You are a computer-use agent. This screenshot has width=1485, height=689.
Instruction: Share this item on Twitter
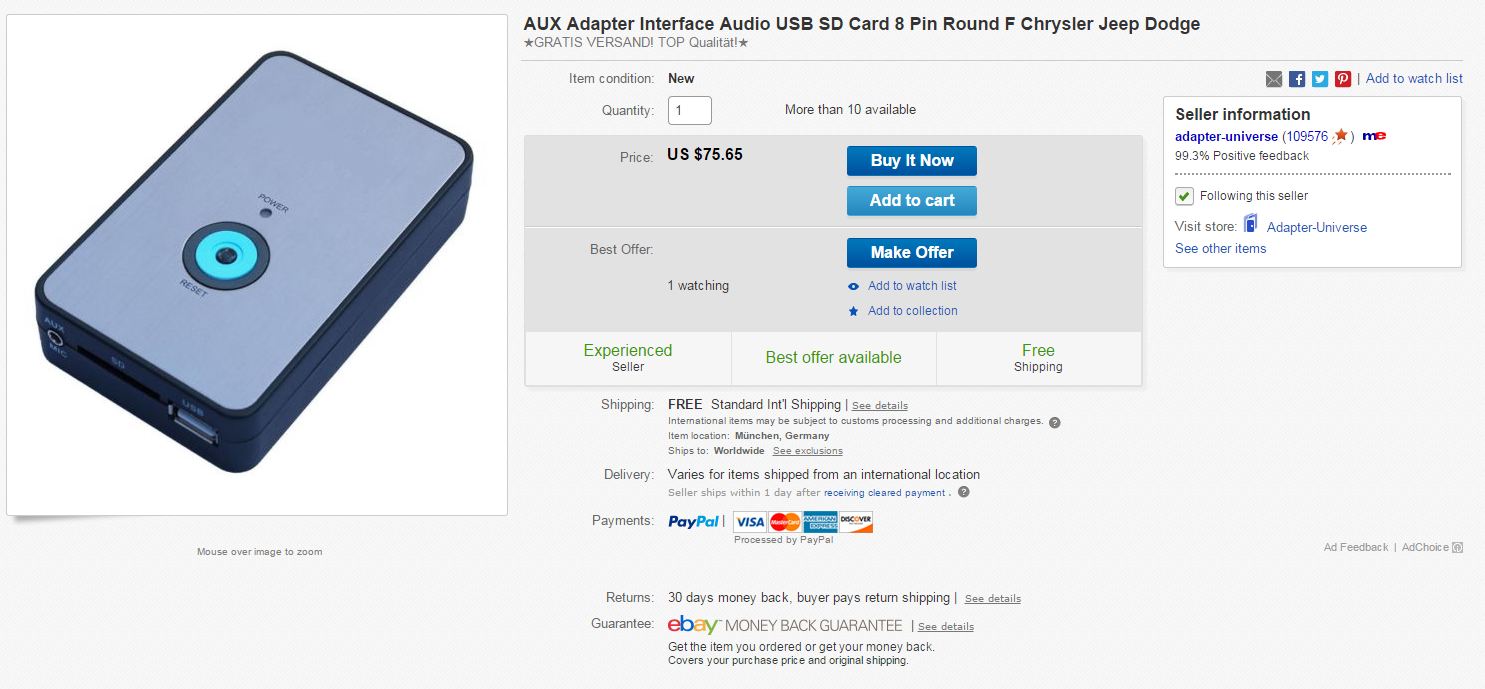(1320, 79)
